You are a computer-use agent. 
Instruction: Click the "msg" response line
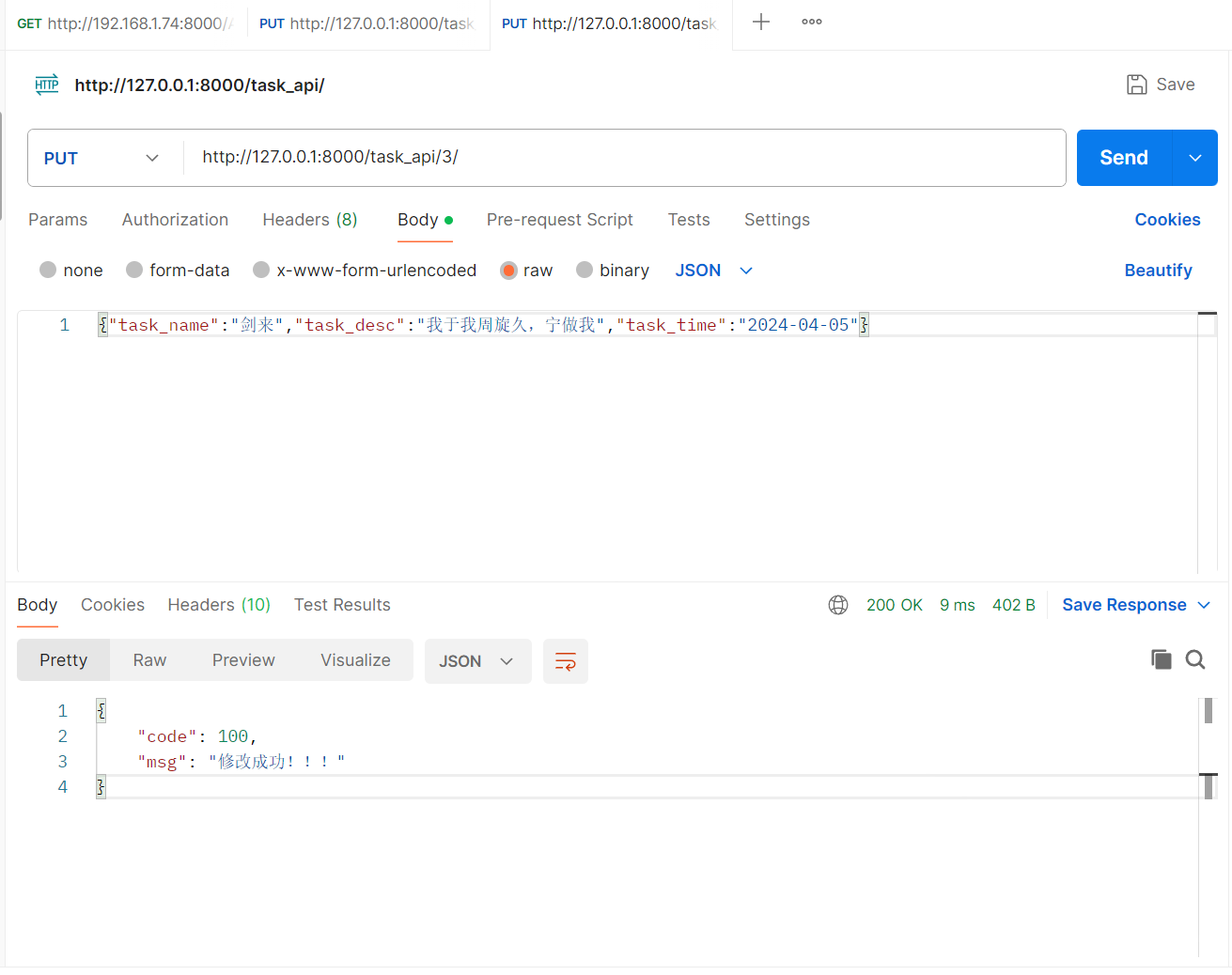[x=242, y=762]
